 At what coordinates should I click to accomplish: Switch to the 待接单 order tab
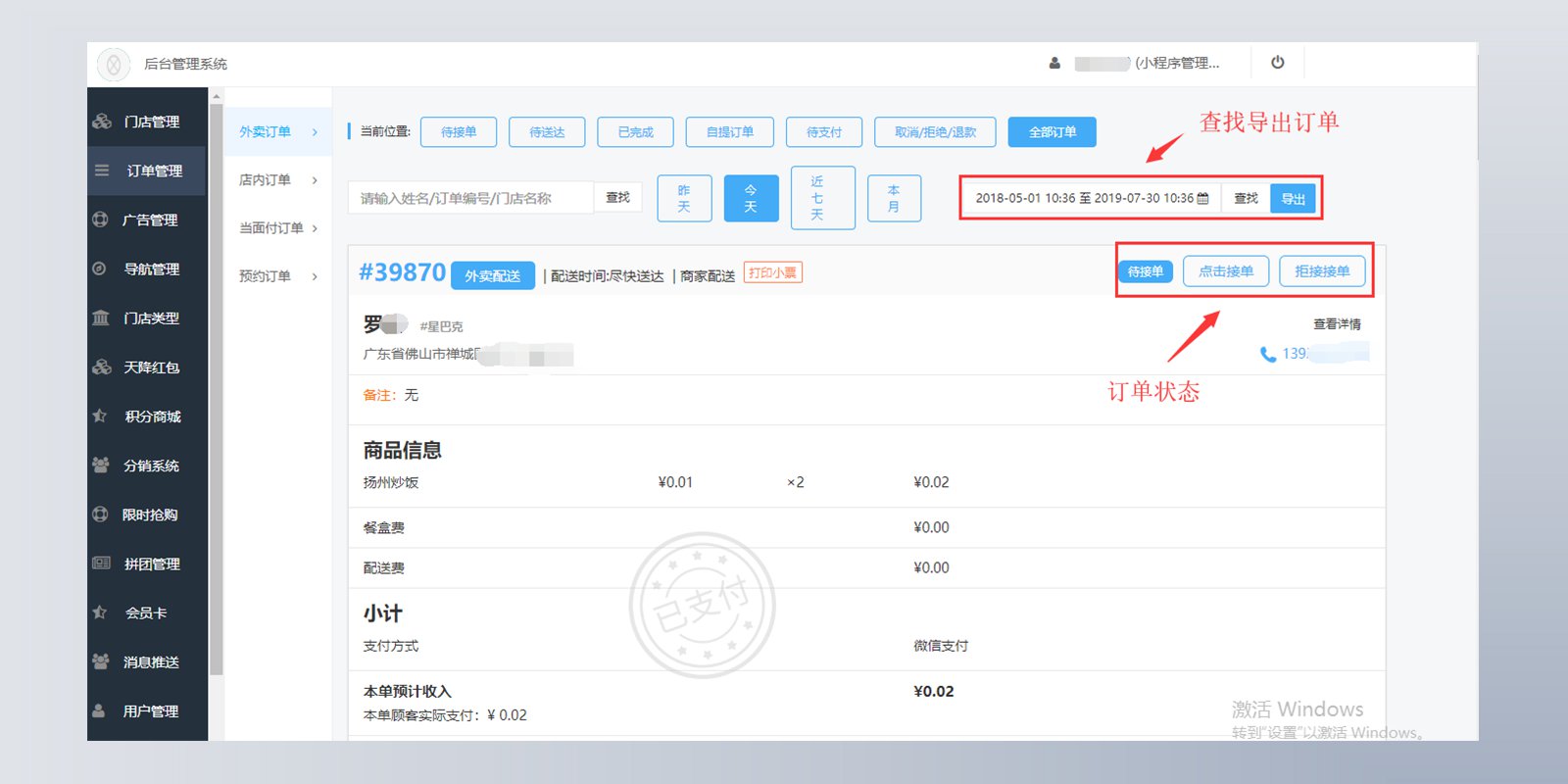(x=458, y=132)
